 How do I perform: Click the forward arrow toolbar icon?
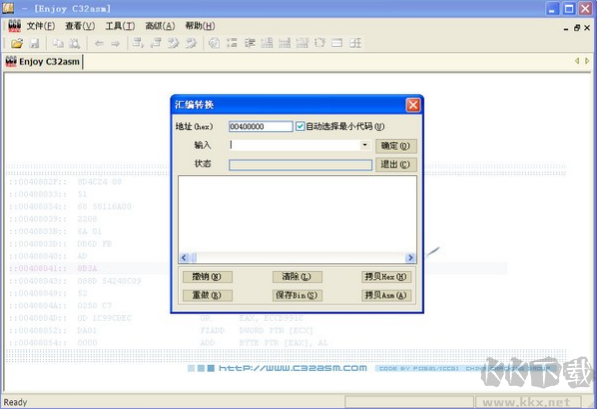pos(115,43)
